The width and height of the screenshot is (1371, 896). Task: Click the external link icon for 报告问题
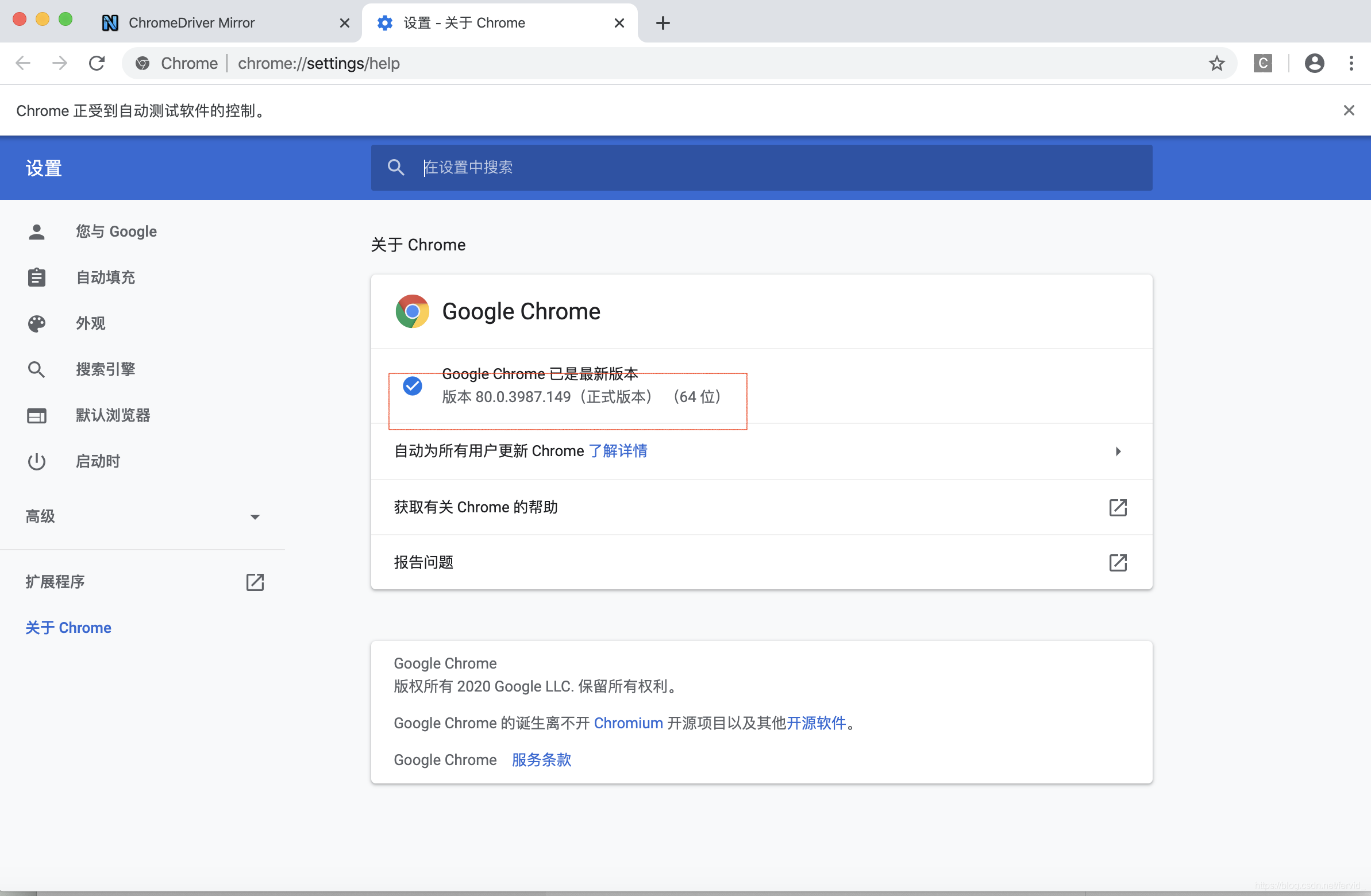coord(1118,563)
